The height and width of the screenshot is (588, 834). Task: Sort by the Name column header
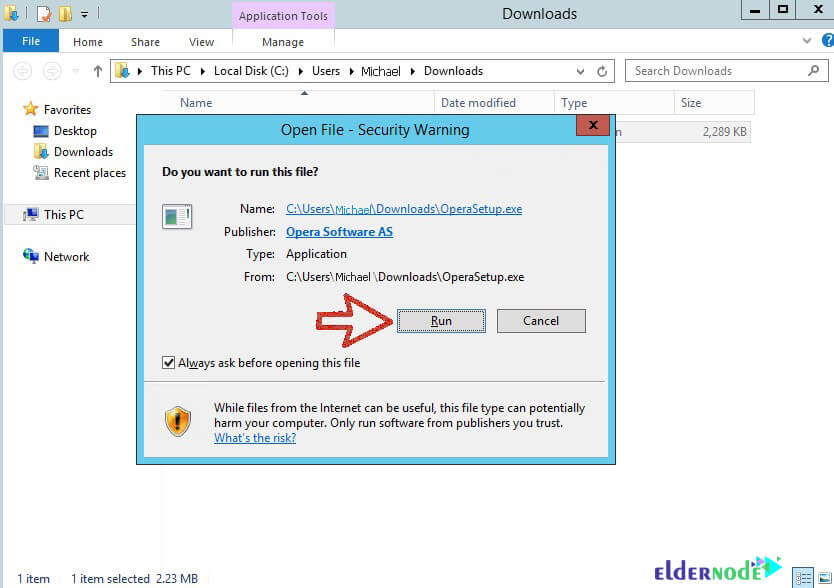[x=298, y=103]
